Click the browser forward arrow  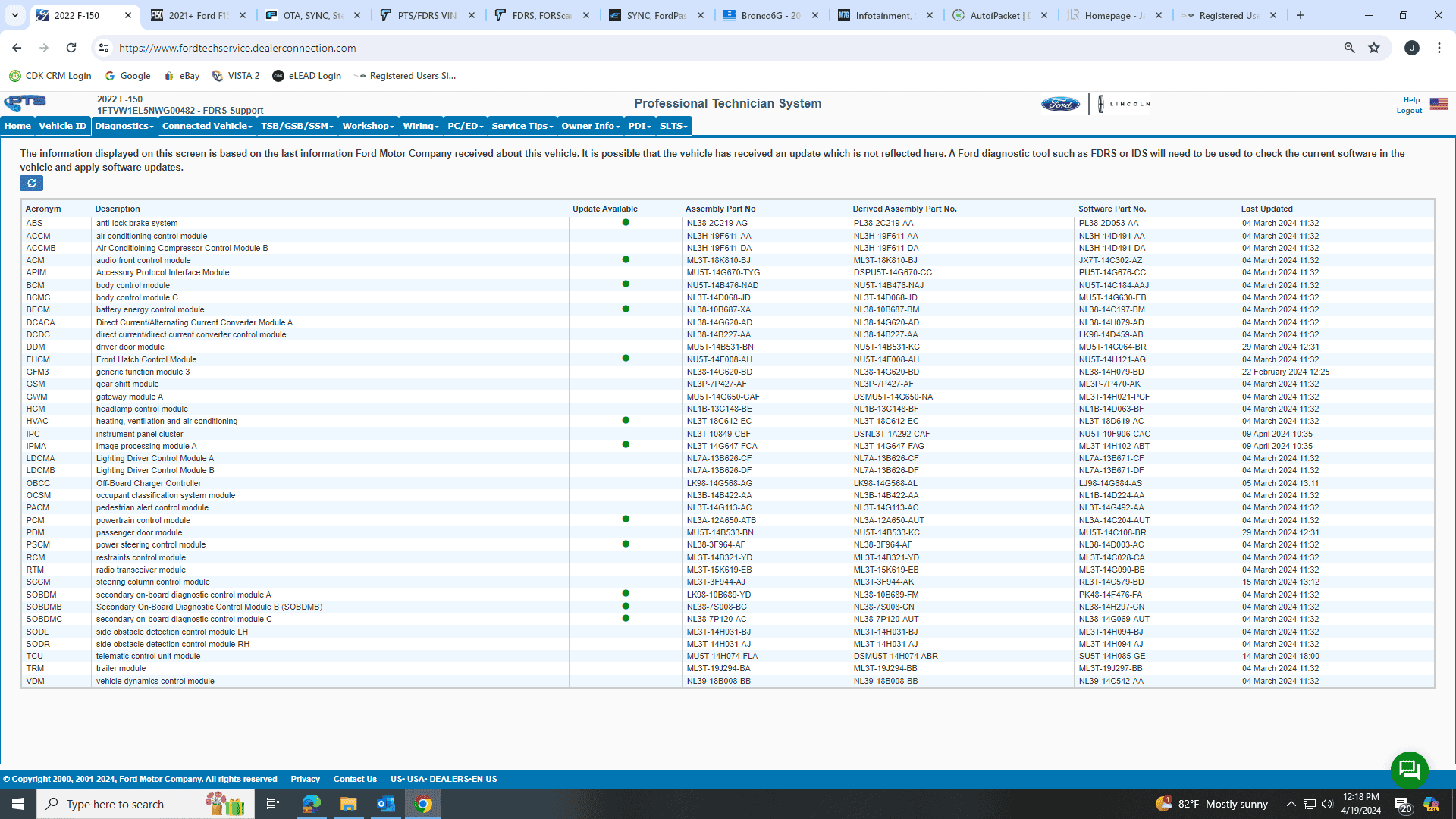(44, 48)
